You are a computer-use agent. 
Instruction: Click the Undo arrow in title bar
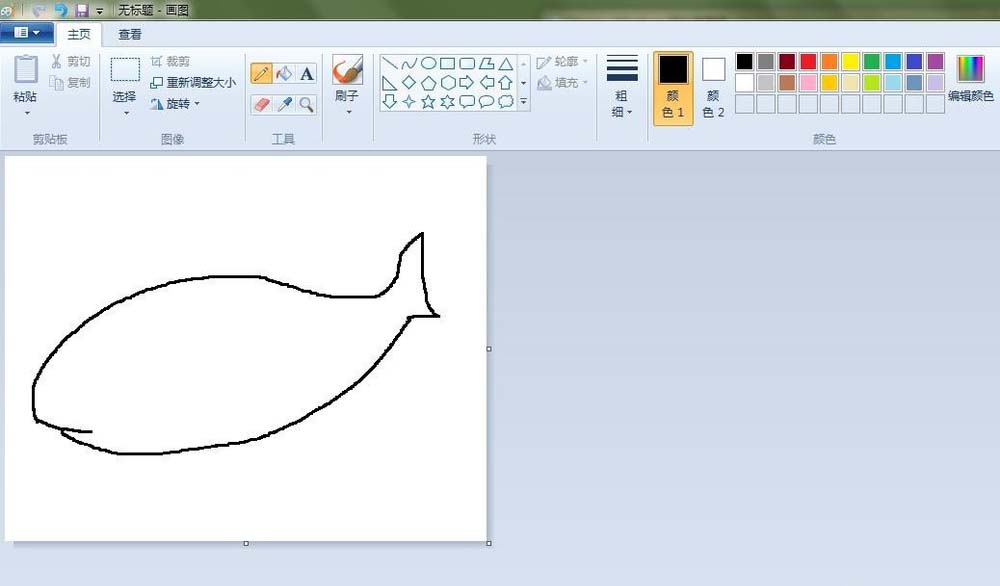coord(61,10)
